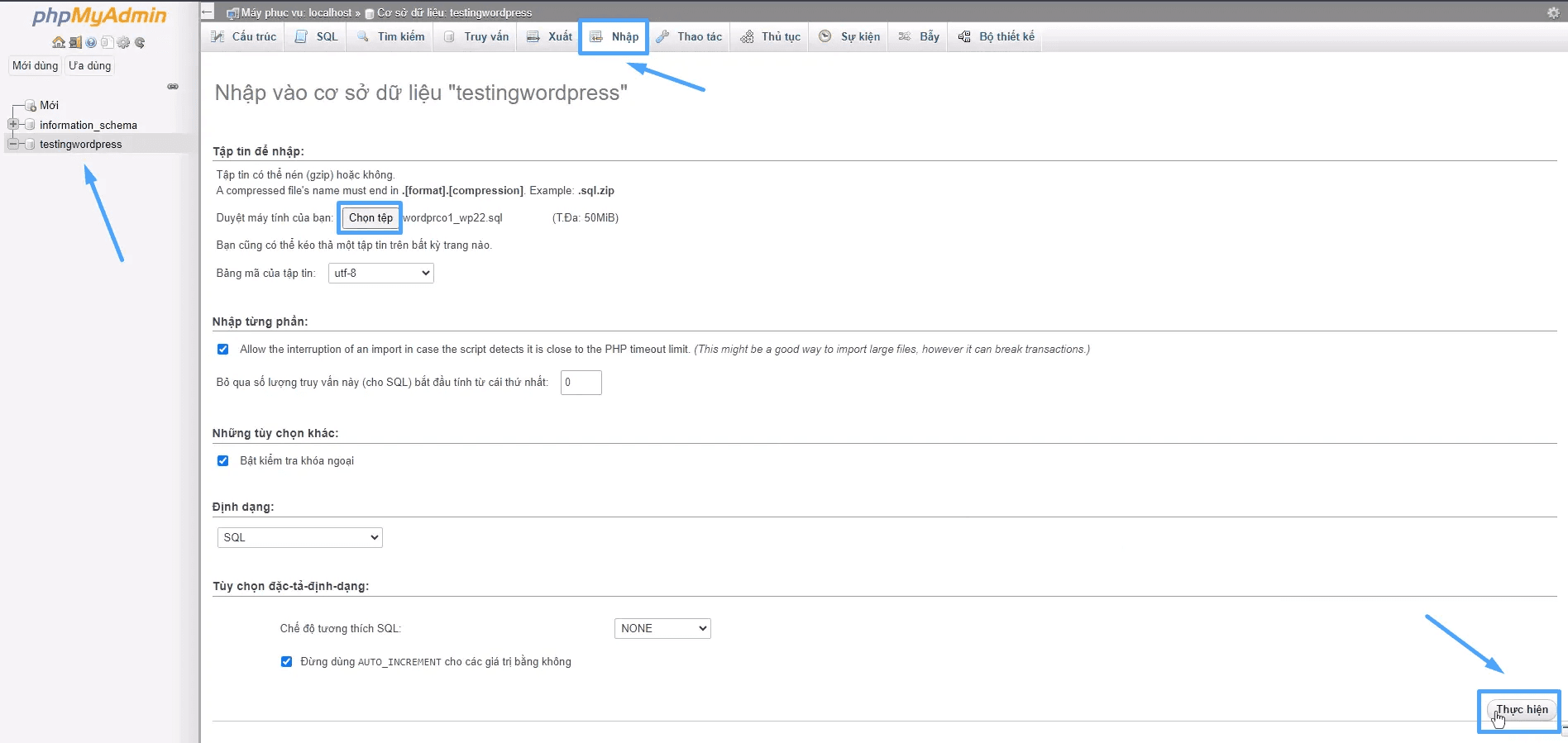The height and width of the screenshot is (743, 1568).
Task: Open the Bẫy triggers tab
Action: 919,36
